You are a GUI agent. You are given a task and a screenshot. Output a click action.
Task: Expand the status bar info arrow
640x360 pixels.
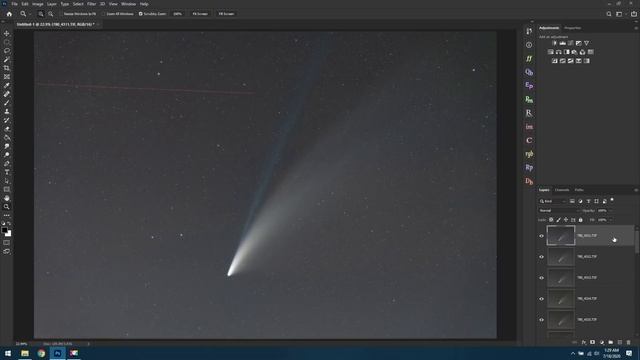click(x=89, y=344)
